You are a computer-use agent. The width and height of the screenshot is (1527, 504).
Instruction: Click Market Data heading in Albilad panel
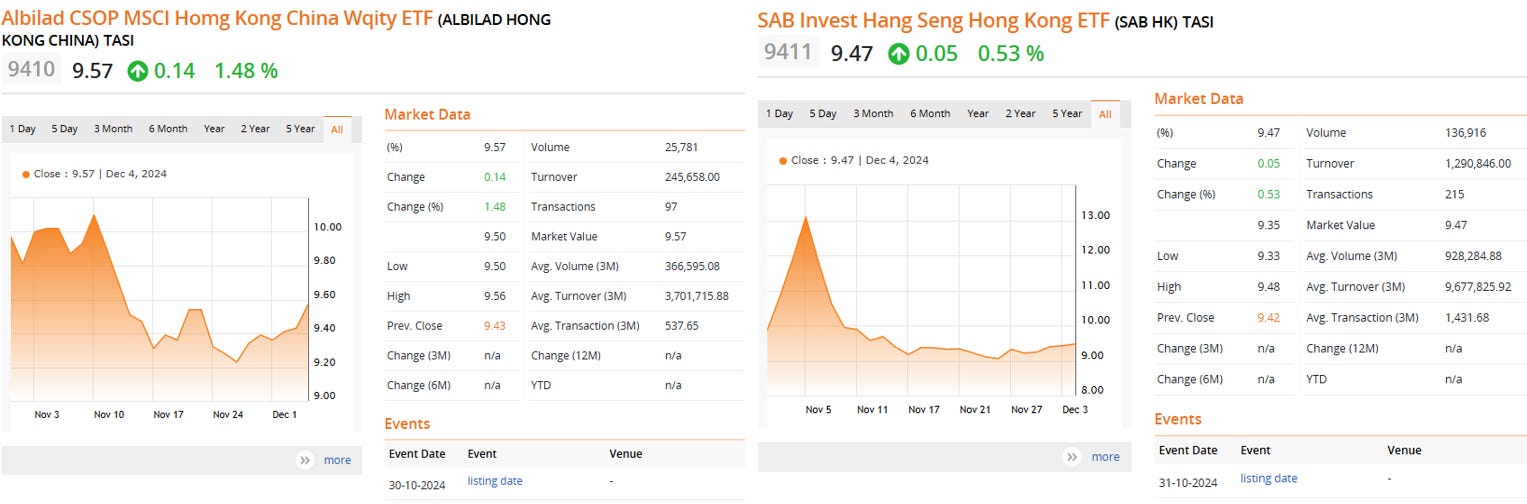pos(427,115)
